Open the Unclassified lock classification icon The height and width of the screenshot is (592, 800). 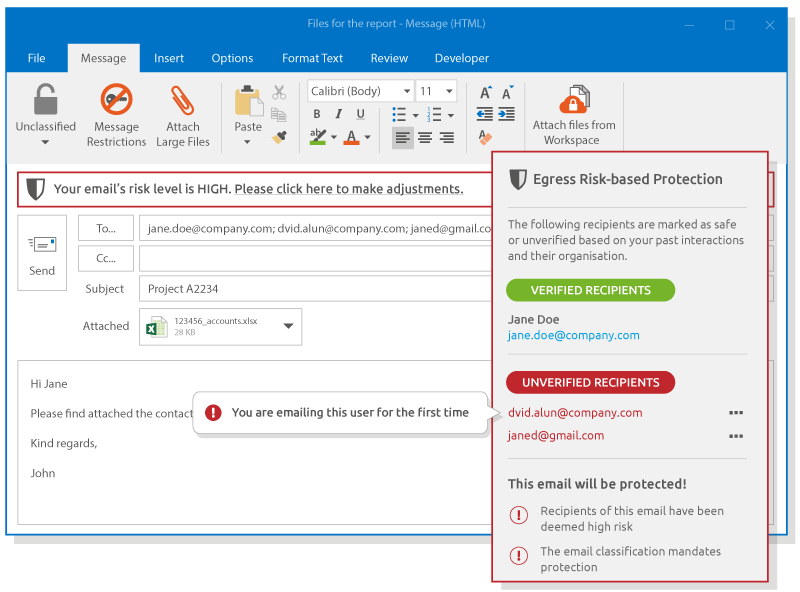(45, 99)
